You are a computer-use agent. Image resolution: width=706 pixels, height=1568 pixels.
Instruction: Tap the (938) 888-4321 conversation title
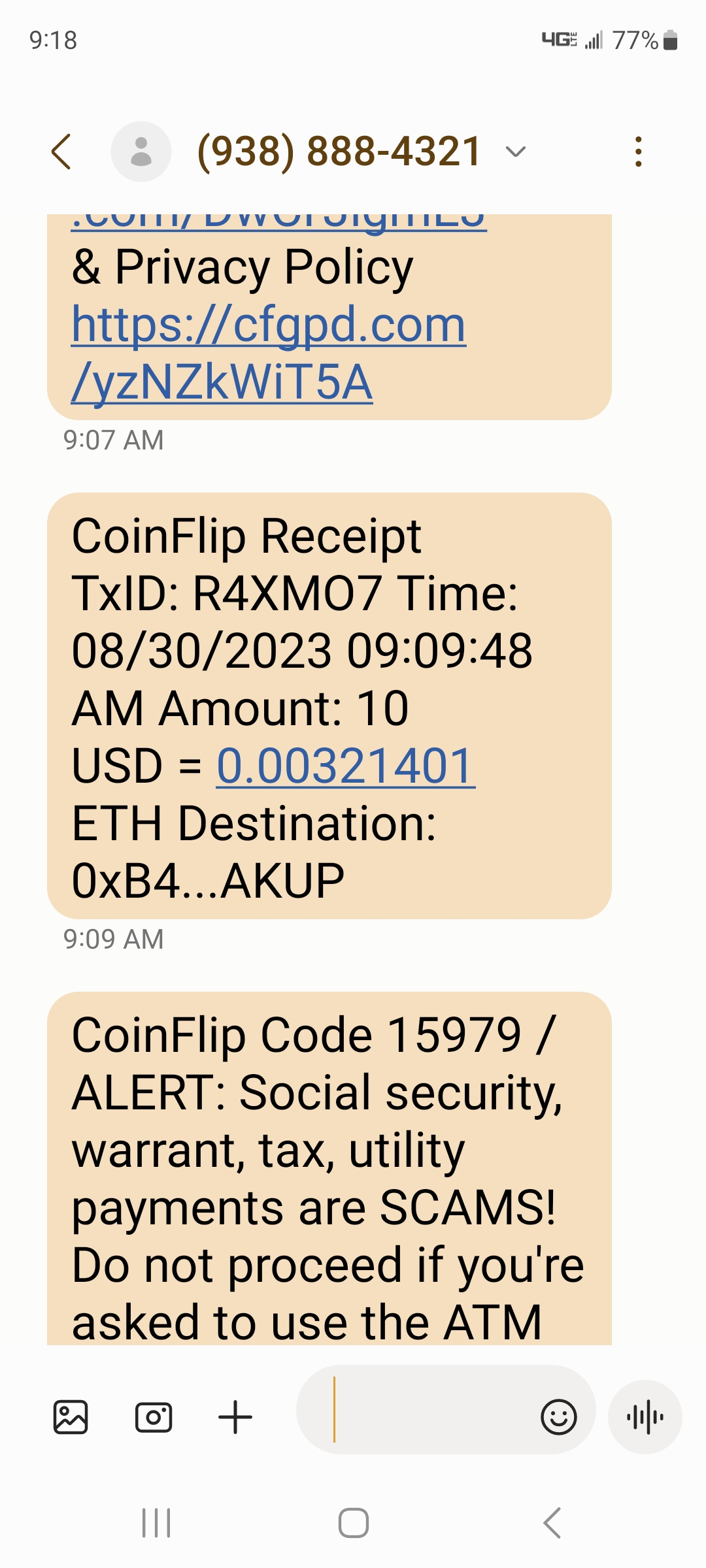[x=339, y=152]
